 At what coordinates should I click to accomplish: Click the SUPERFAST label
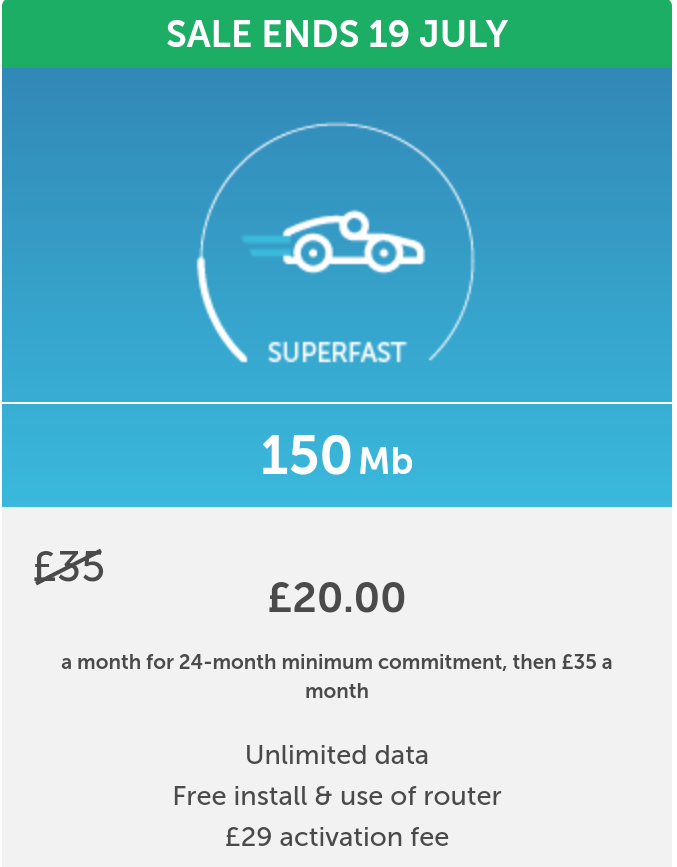click(337, 353)
